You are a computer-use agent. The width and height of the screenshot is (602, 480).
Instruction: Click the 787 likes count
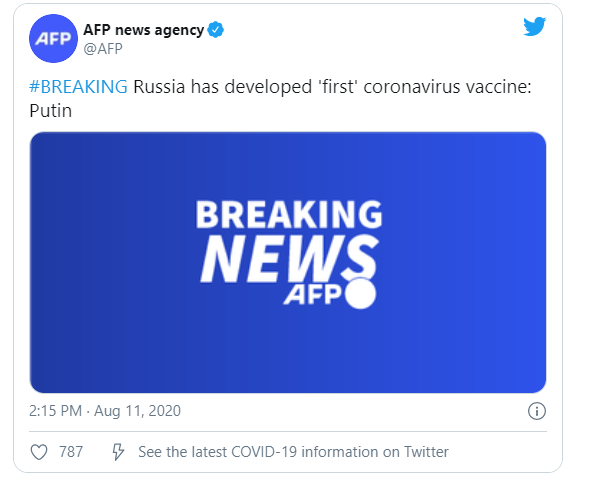[x=71, y=452]
